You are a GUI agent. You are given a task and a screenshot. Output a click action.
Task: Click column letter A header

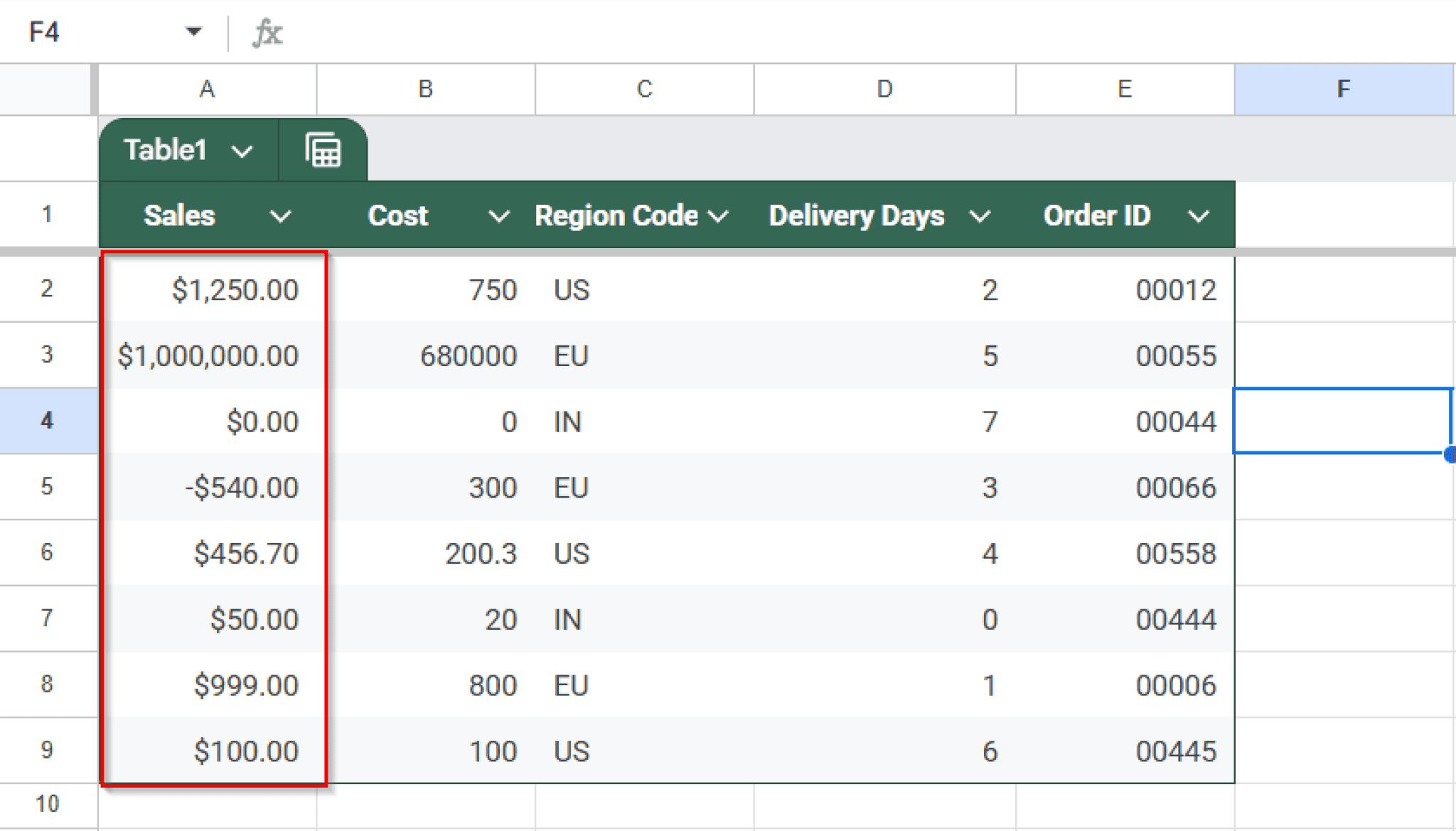[x=207, y=89]
